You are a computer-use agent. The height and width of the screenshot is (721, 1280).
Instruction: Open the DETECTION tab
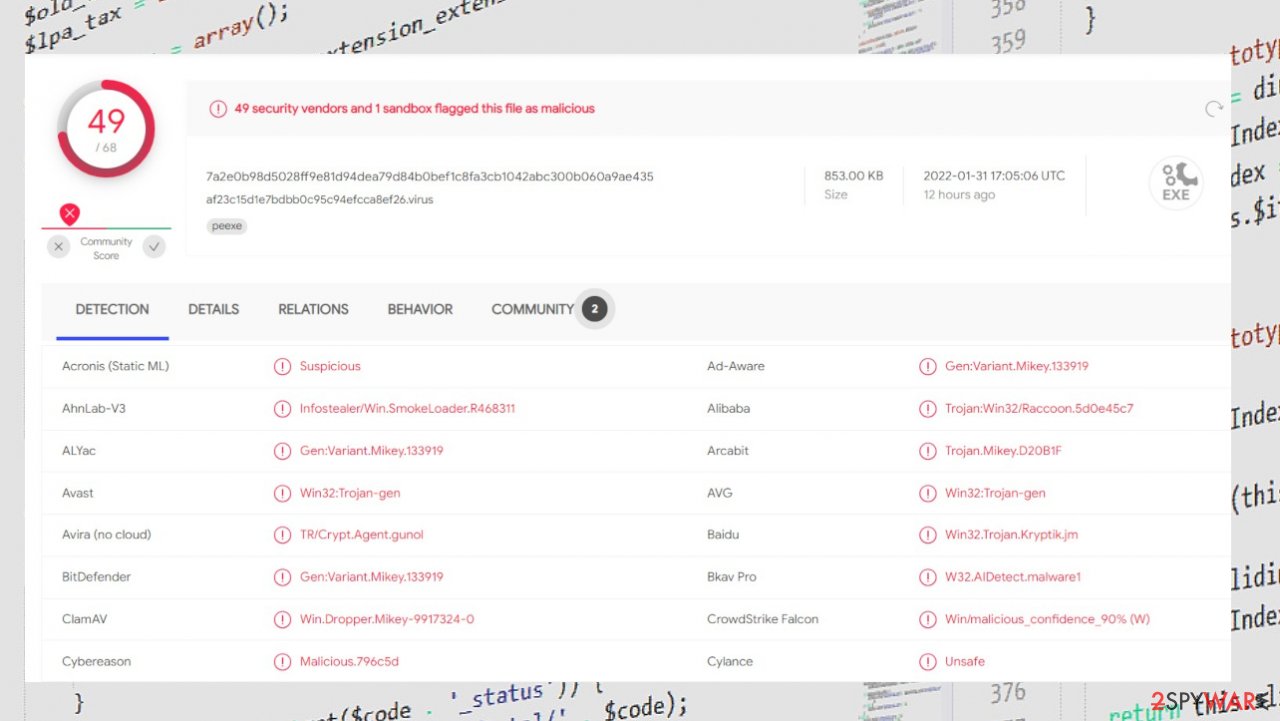(112, 309)
